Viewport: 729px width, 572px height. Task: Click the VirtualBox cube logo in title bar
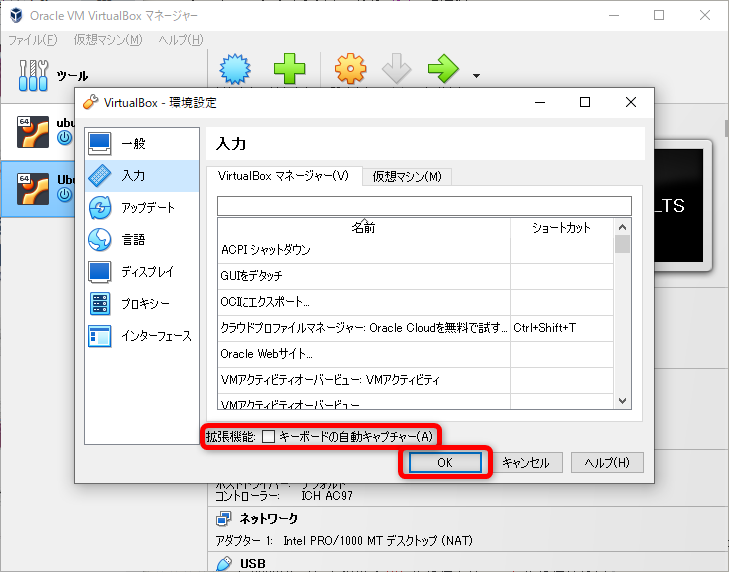pyautogui.click(x=16, y=15)
